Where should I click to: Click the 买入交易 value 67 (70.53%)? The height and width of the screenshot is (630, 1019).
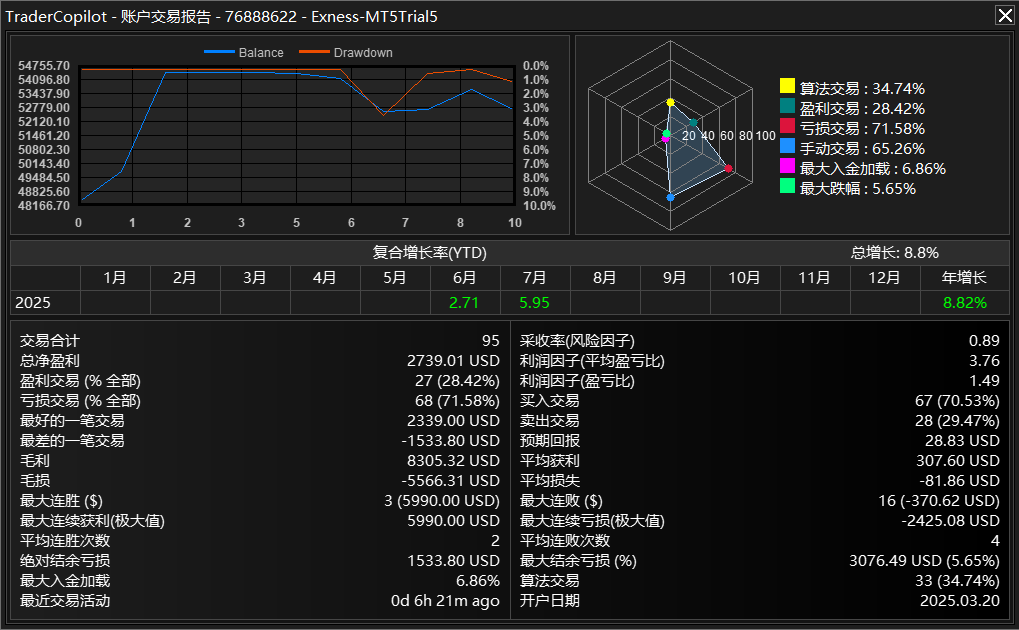coord(957,400)
